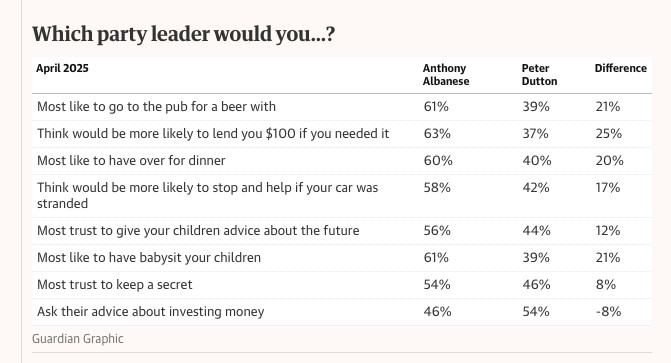Click the Guardian Graphic credit text
Image resolution: width=671 pixels, height=363 pixels.
click(x=77, y=339)
